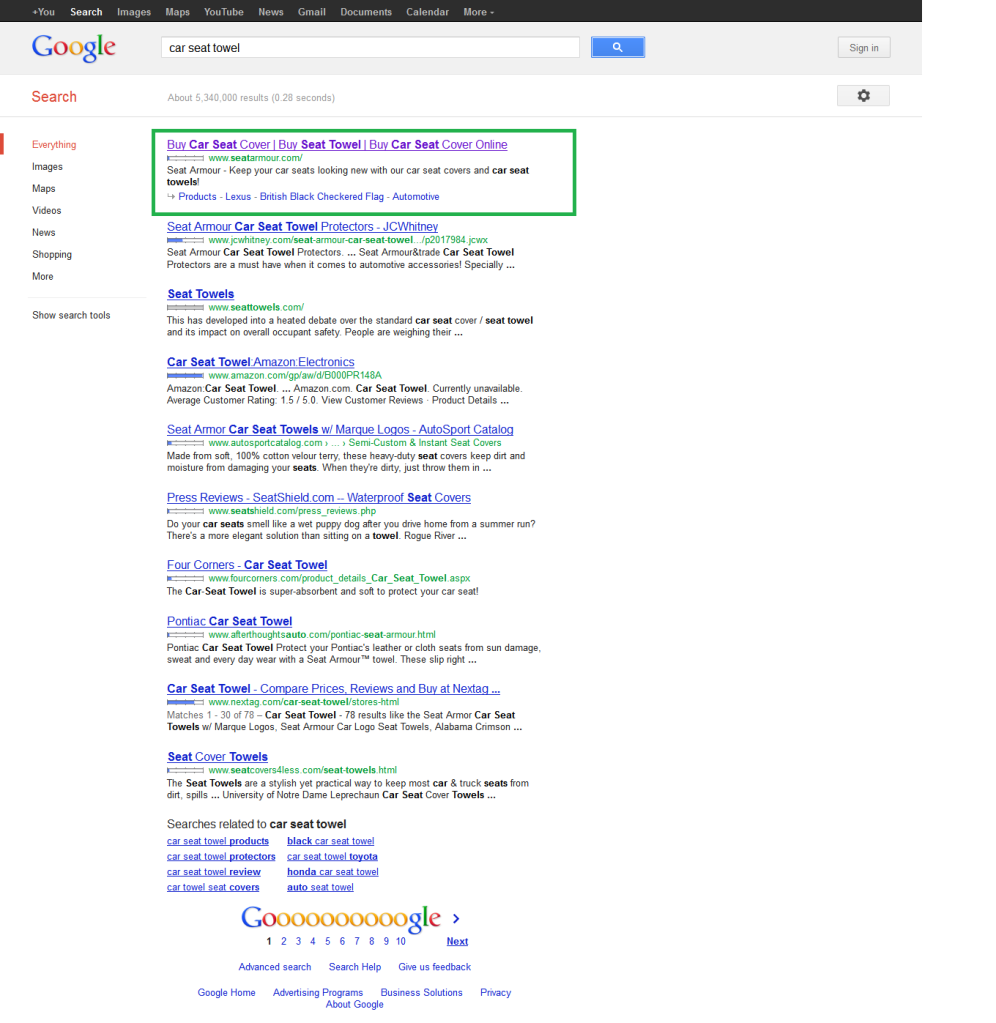996x1023 pixels.
Task: Open YouTube from the top bar
Action: (224, 12)
